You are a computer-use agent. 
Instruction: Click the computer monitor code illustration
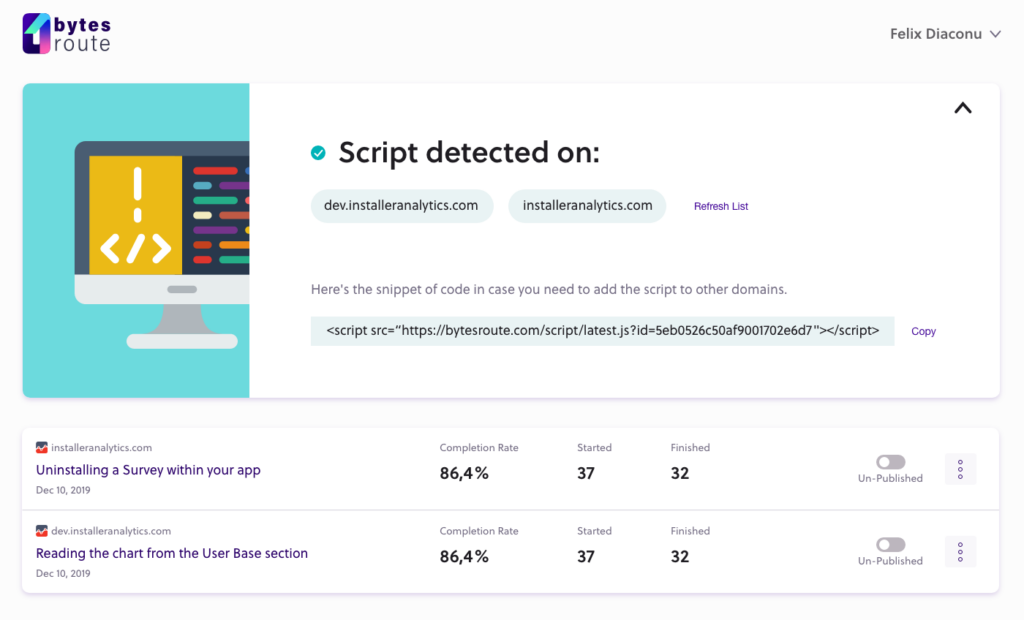pos(162,244)
